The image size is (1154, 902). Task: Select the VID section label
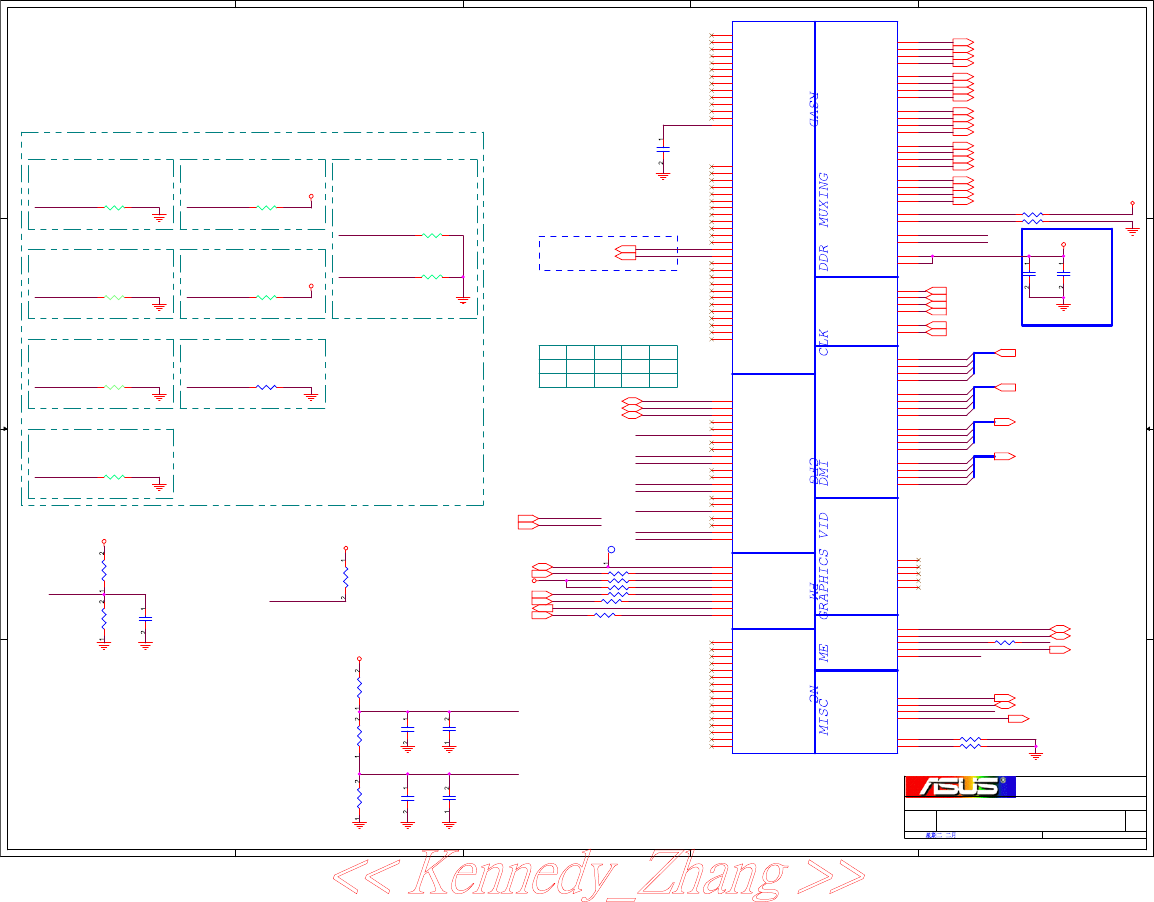(x=824, y=525)
